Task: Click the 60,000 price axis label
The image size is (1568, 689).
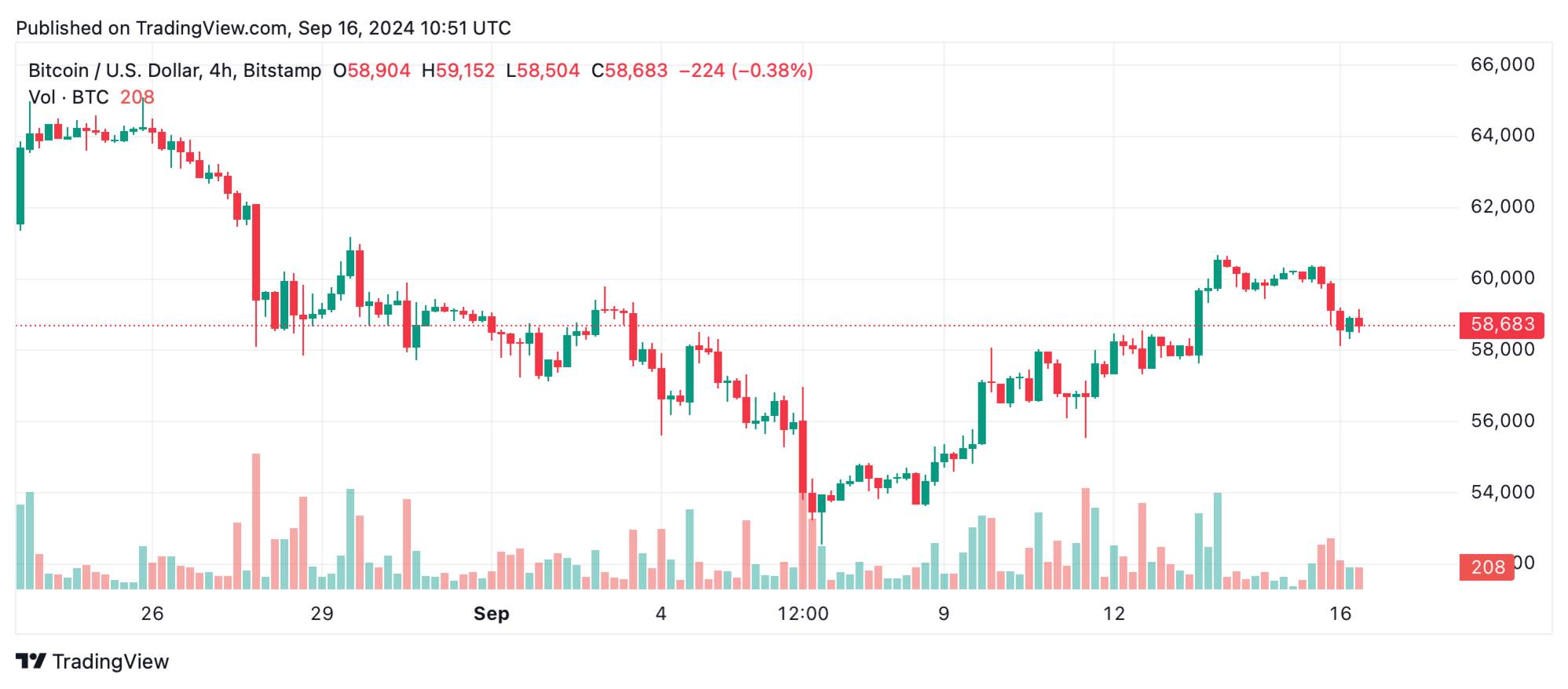Action: (1502, 278)
